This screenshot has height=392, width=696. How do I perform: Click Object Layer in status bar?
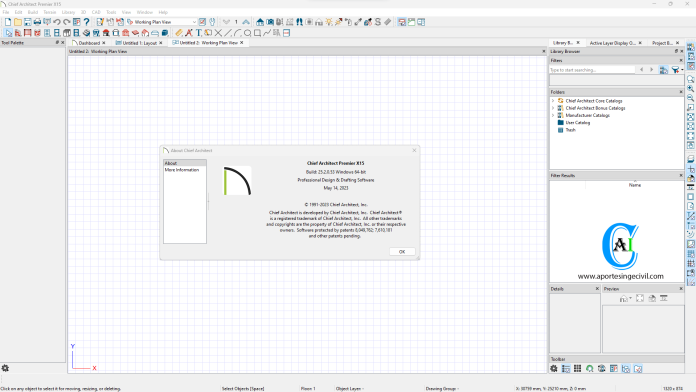point(349,388)
